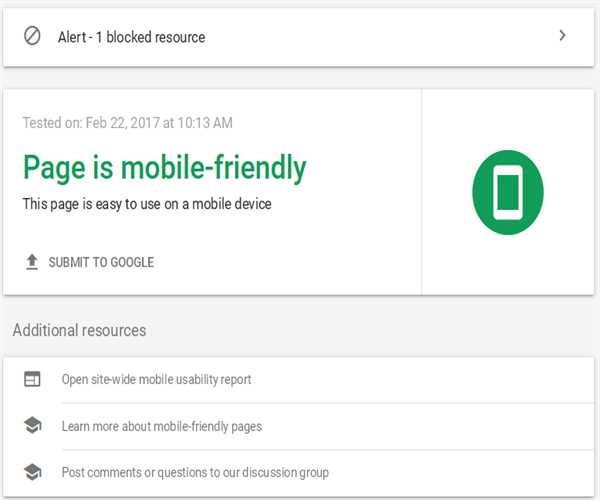
Task: Click SUBMIT TO GOOGLE
Action: (x=101, y=262)
